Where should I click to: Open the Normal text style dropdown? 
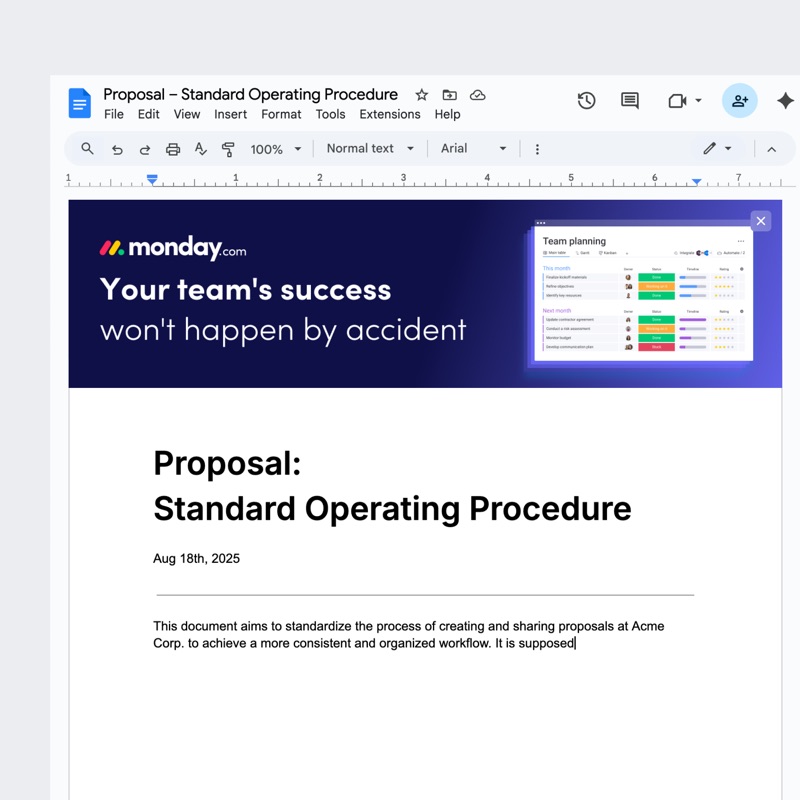point(370,148)
